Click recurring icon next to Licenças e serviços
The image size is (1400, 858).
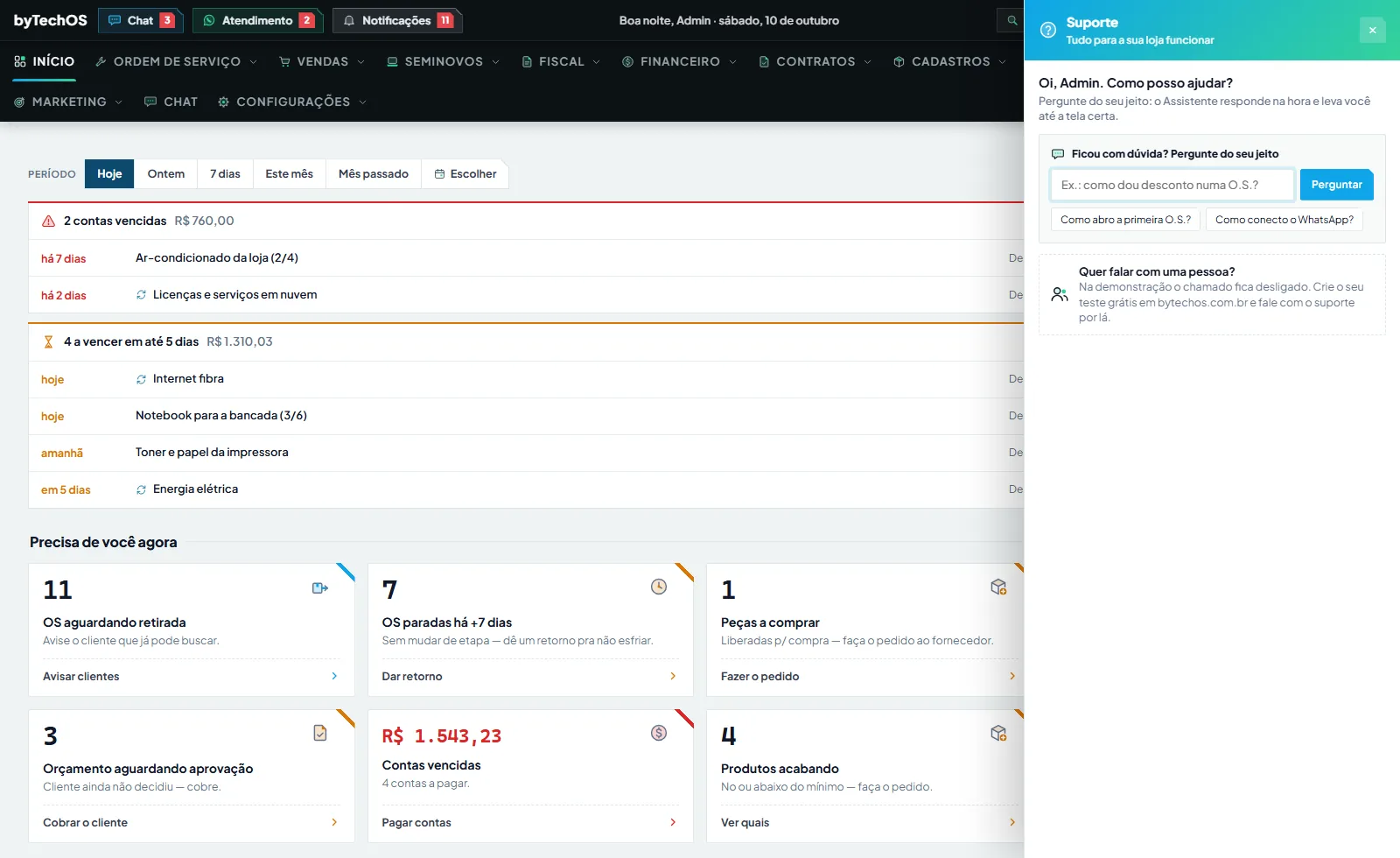coord(141,295)
